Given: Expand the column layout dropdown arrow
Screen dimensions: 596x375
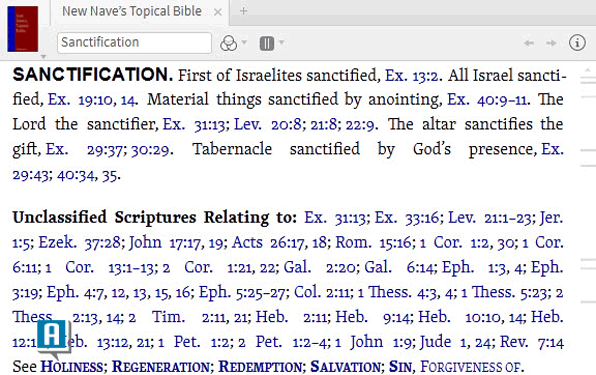Looking at the screenshot, I should pyautogui.click(x=281, y=42).
